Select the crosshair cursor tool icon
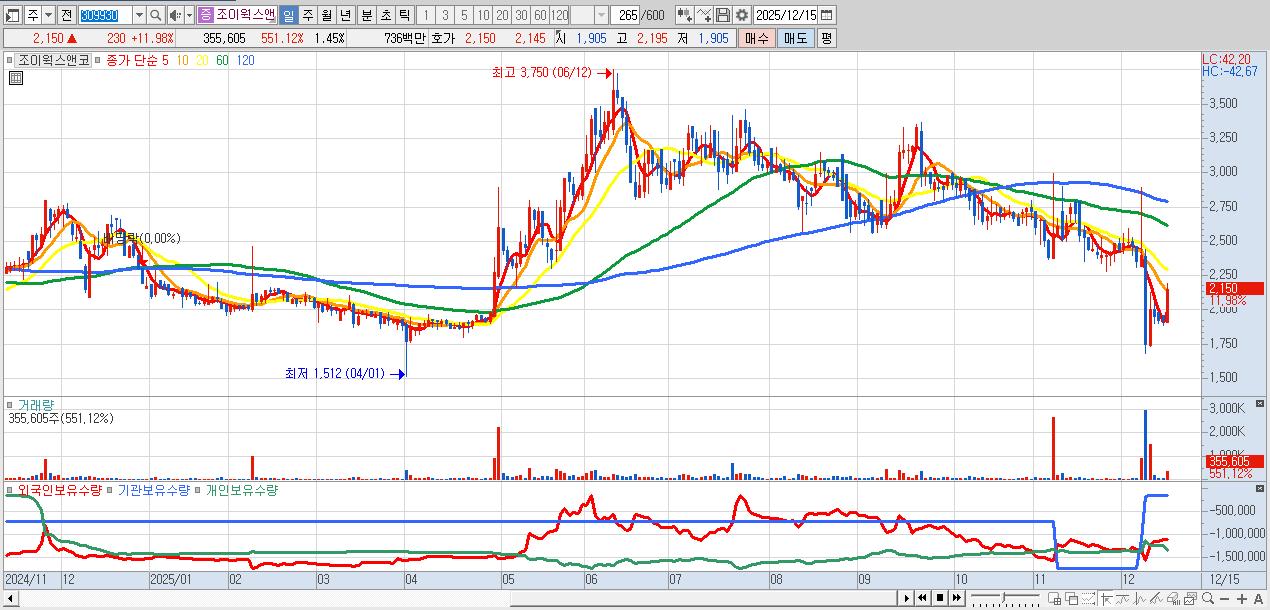Screen dimensions: 1270x610 1107,598
